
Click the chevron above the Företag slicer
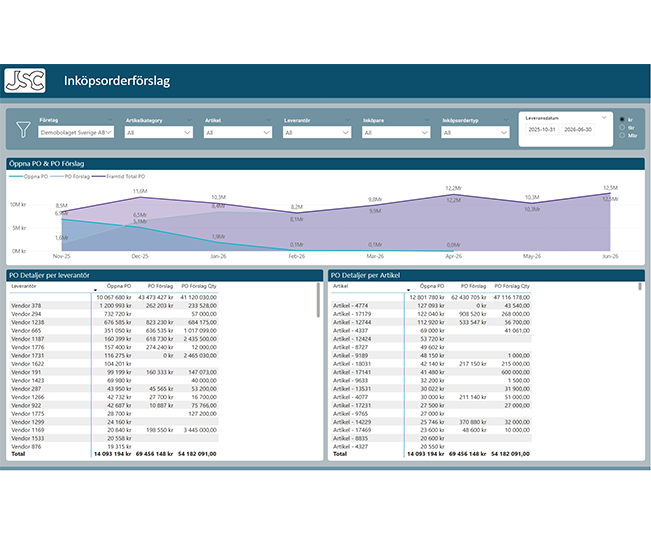click(110, 120)
